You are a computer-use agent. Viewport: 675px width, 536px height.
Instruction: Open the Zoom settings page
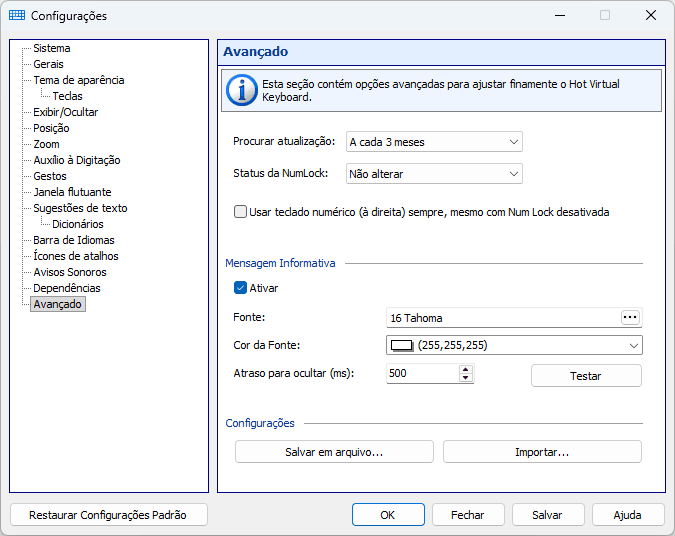pyautogui.click(x=46, y=144)
